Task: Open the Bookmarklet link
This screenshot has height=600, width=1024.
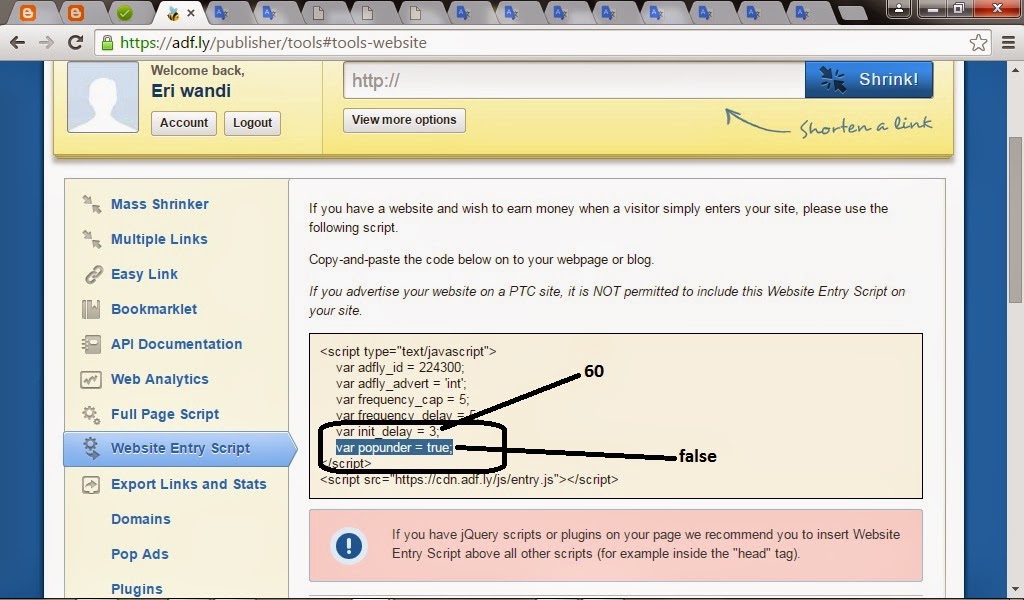Action: point(153,309)
